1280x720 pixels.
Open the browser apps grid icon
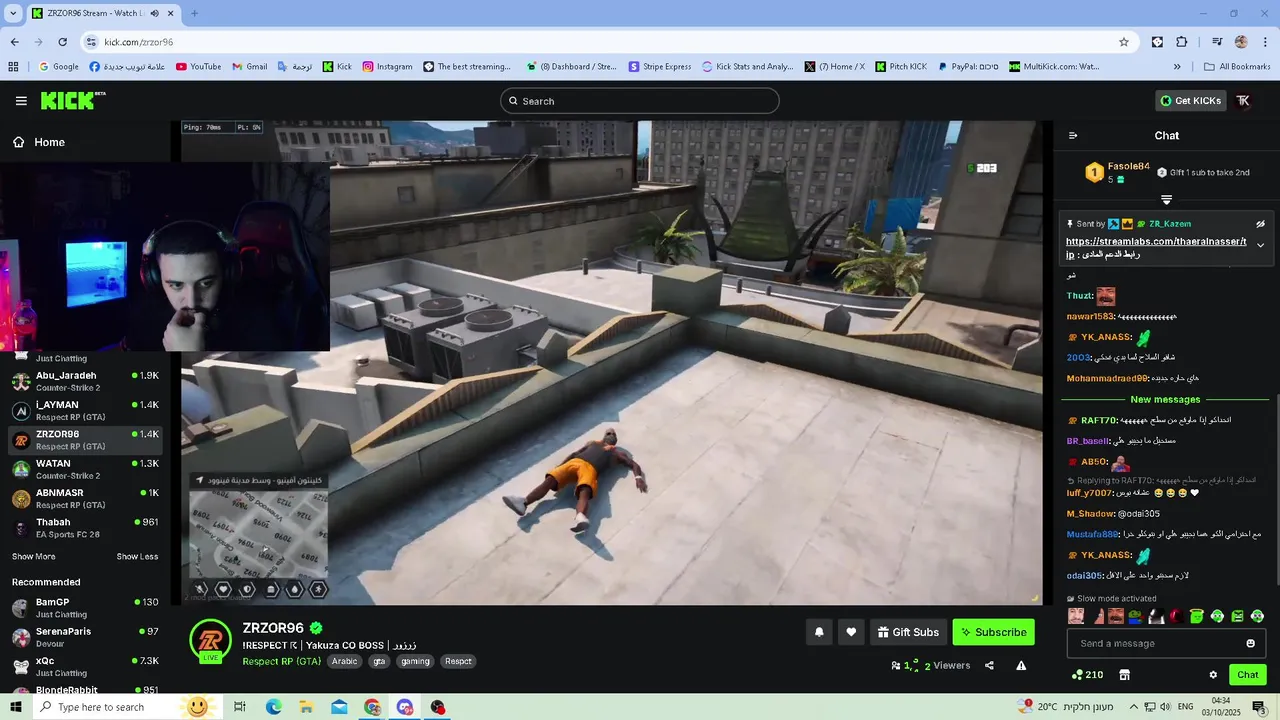click(13, 67)
